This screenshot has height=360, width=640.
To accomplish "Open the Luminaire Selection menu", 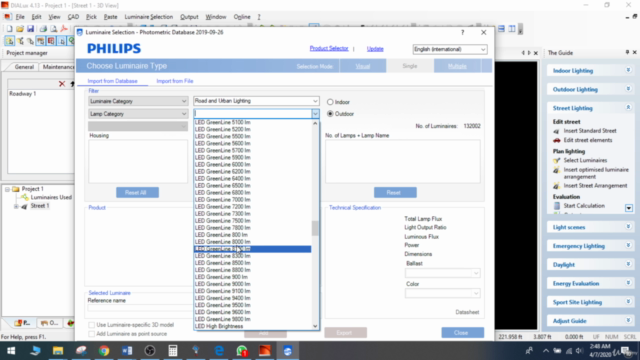I will (149, 17).
